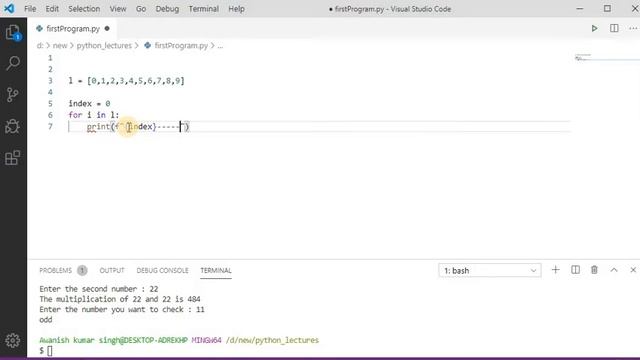Open the Search view in the activity bar

13,63
